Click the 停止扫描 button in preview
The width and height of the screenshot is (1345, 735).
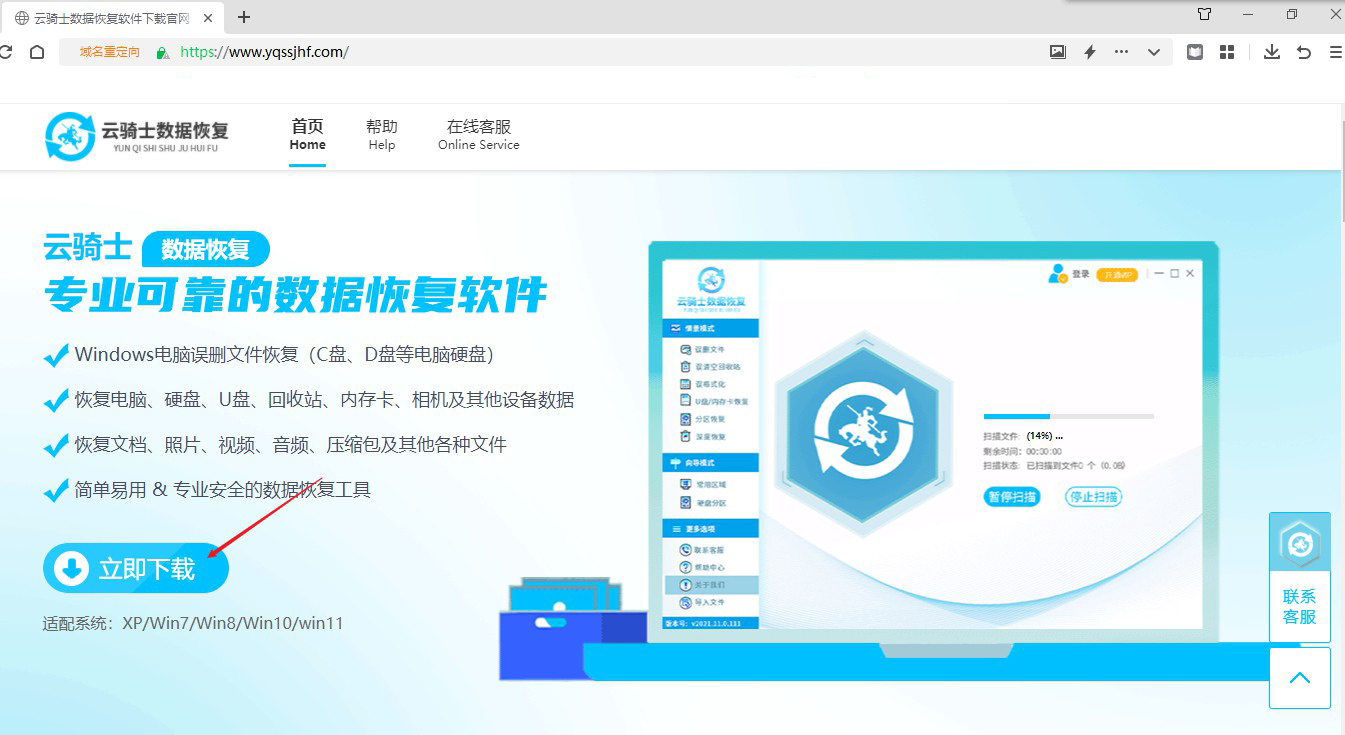click(1093, 497)
